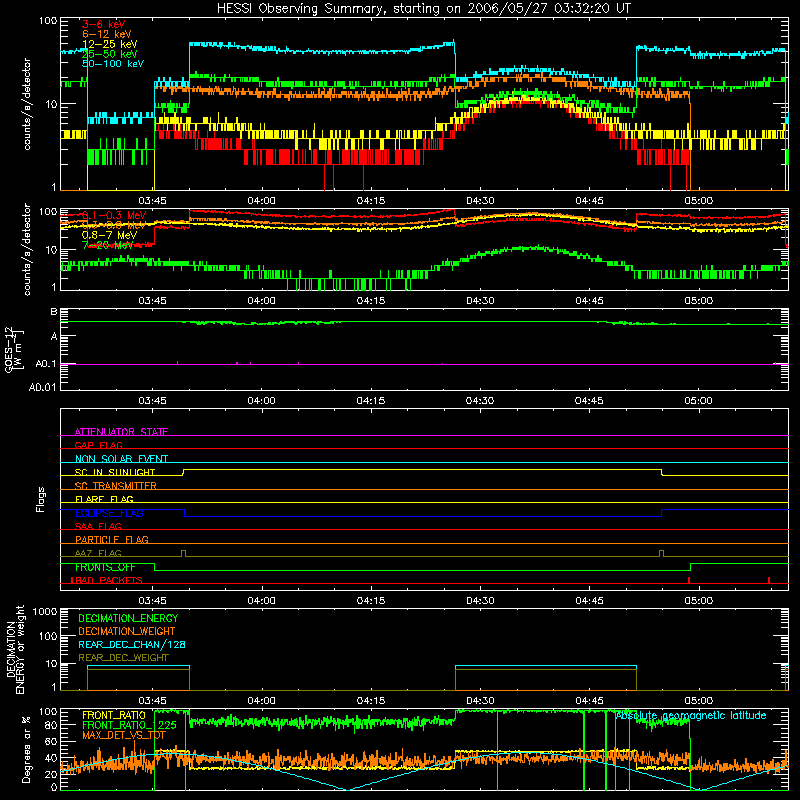
Task: Select the 60 tick on bottom plot
Action: (x=51, y=741)
